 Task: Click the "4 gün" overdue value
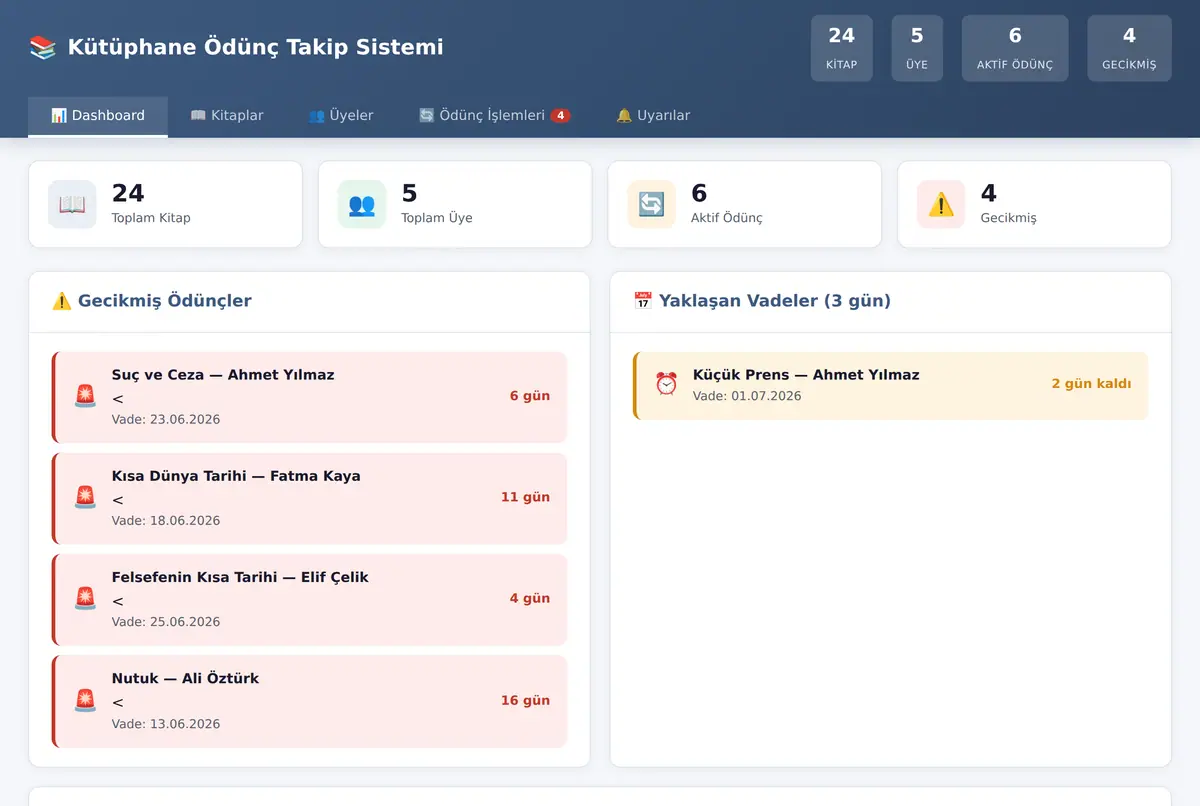[530, 598]
